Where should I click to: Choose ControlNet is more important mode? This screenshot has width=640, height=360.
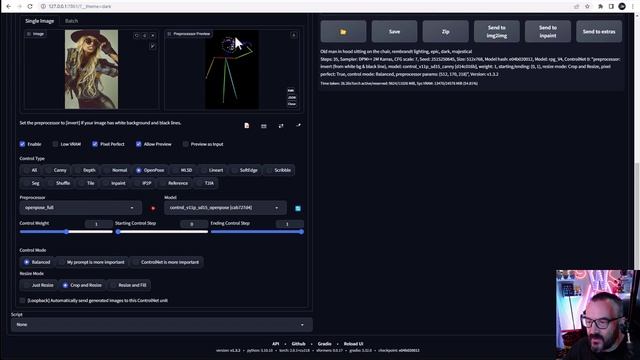pyautogui.click(x=167, y=262)
